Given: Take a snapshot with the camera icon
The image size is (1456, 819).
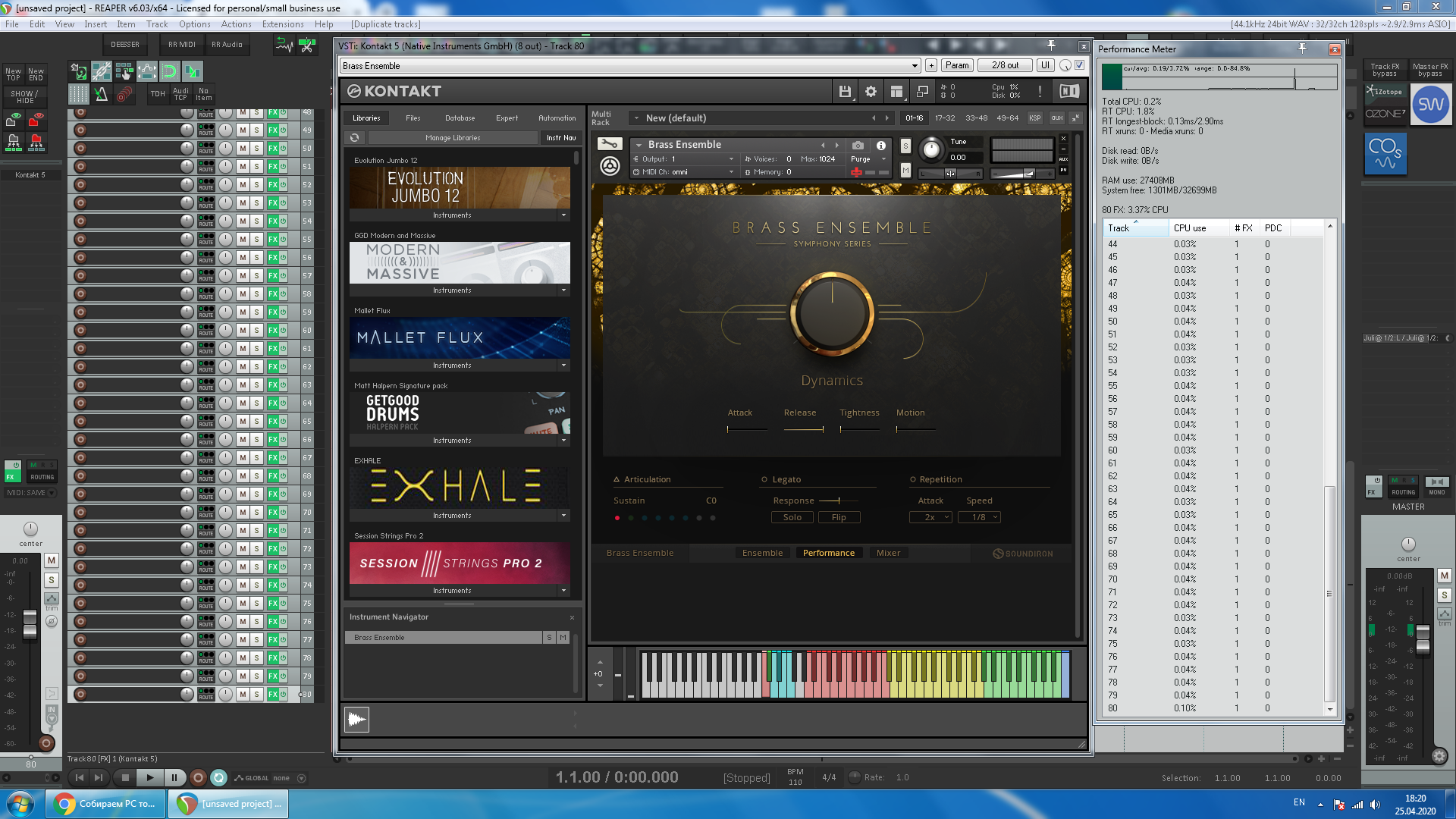Looking at the screenshot, I should coord(858,145).
